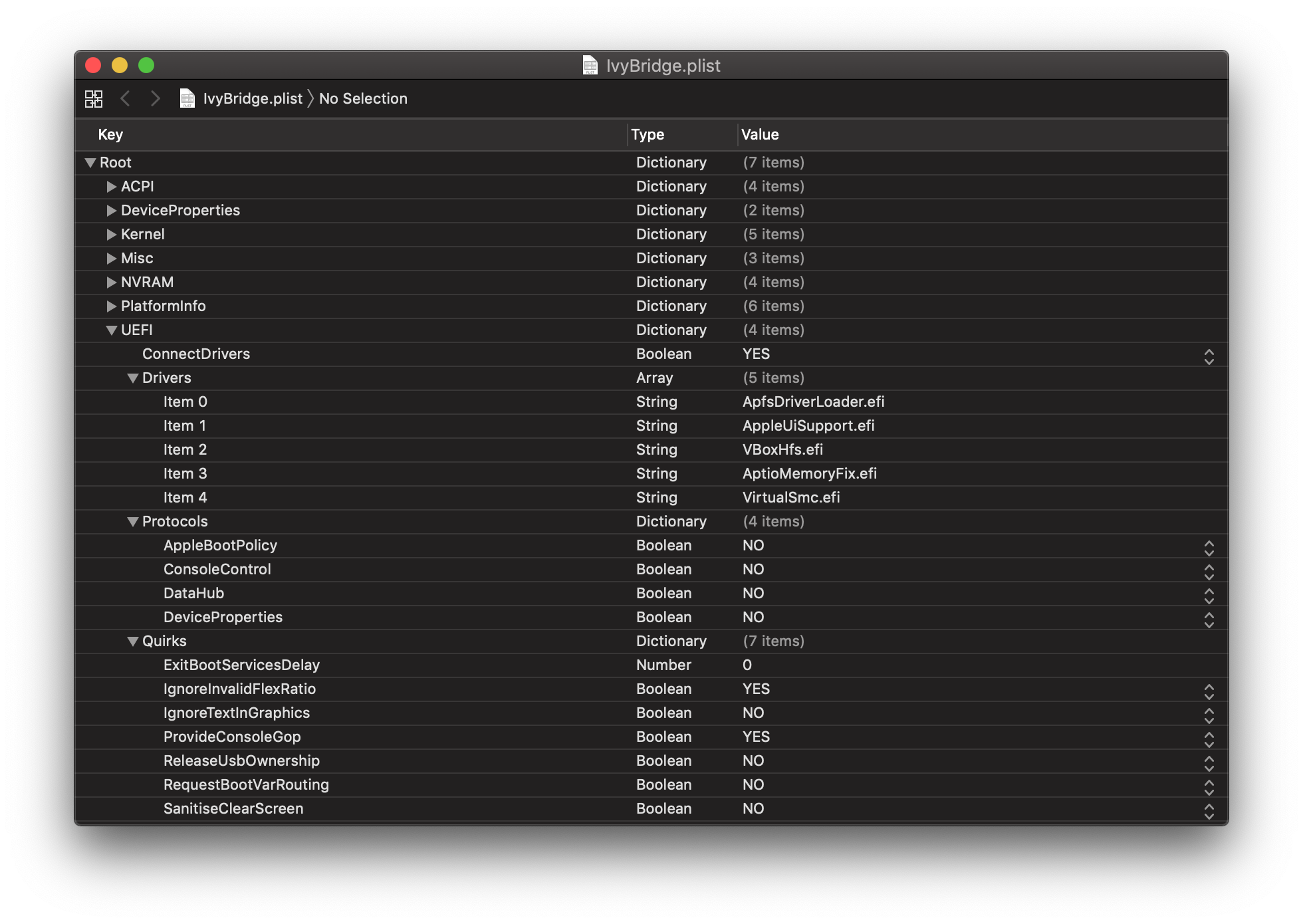Select the AppleUiSupport.efi value

[x=808, y=425]
